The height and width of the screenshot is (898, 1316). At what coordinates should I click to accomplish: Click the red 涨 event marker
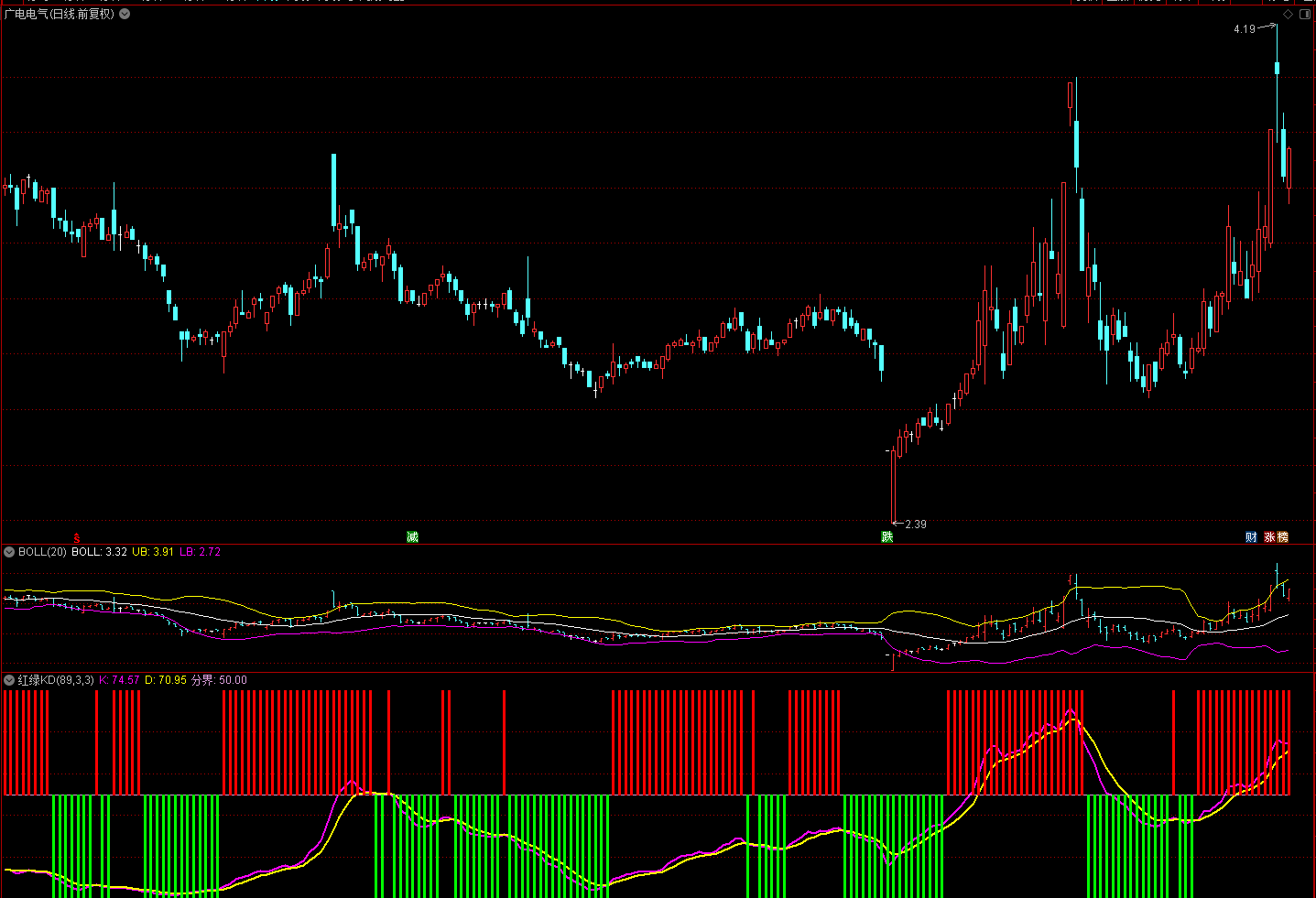click(1270, 537)
